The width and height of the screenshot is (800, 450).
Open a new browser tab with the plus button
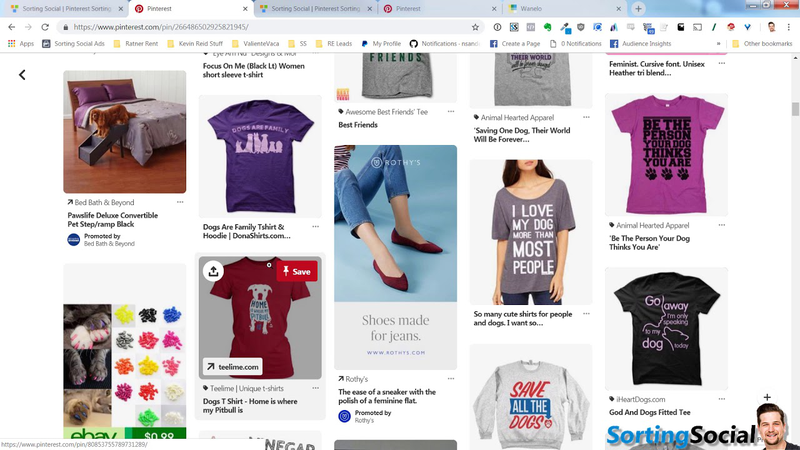pos(639,8)
